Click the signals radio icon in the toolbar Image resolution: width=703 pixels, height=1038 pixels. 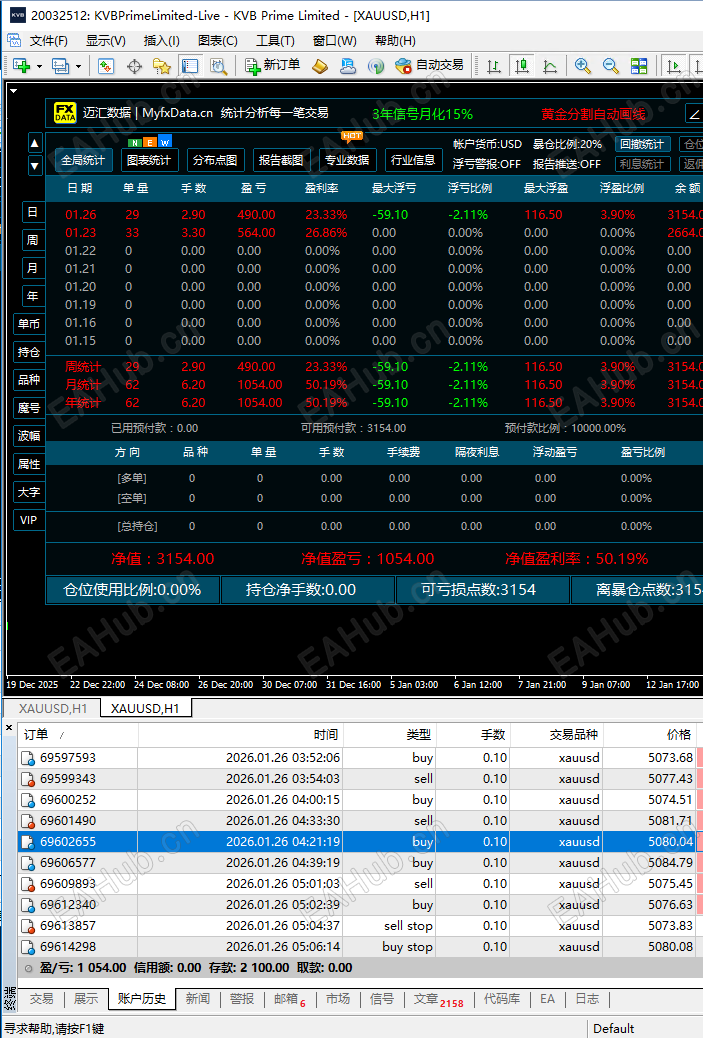point(376,66)
